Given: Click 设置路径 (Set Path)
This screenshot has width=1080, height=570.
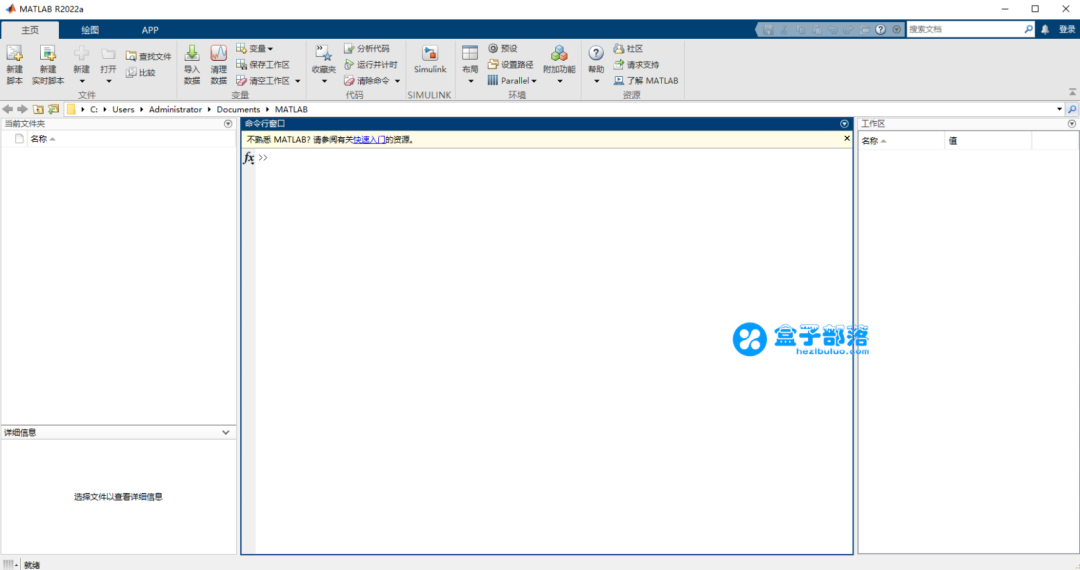Looking at the screenshot, I should coord(510,65).
